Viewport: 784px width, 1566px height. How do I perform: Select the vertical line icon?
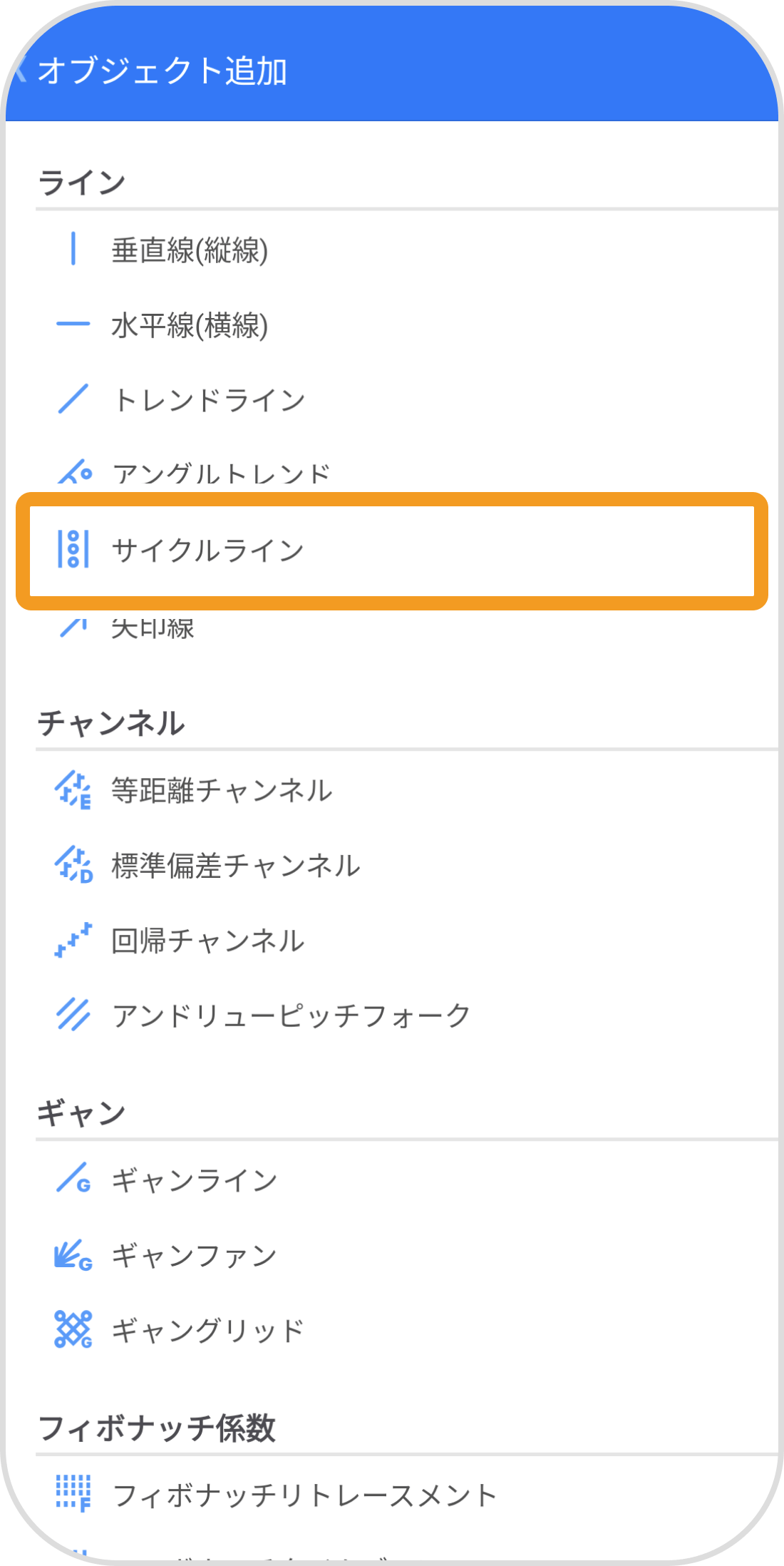coord(73,249)
